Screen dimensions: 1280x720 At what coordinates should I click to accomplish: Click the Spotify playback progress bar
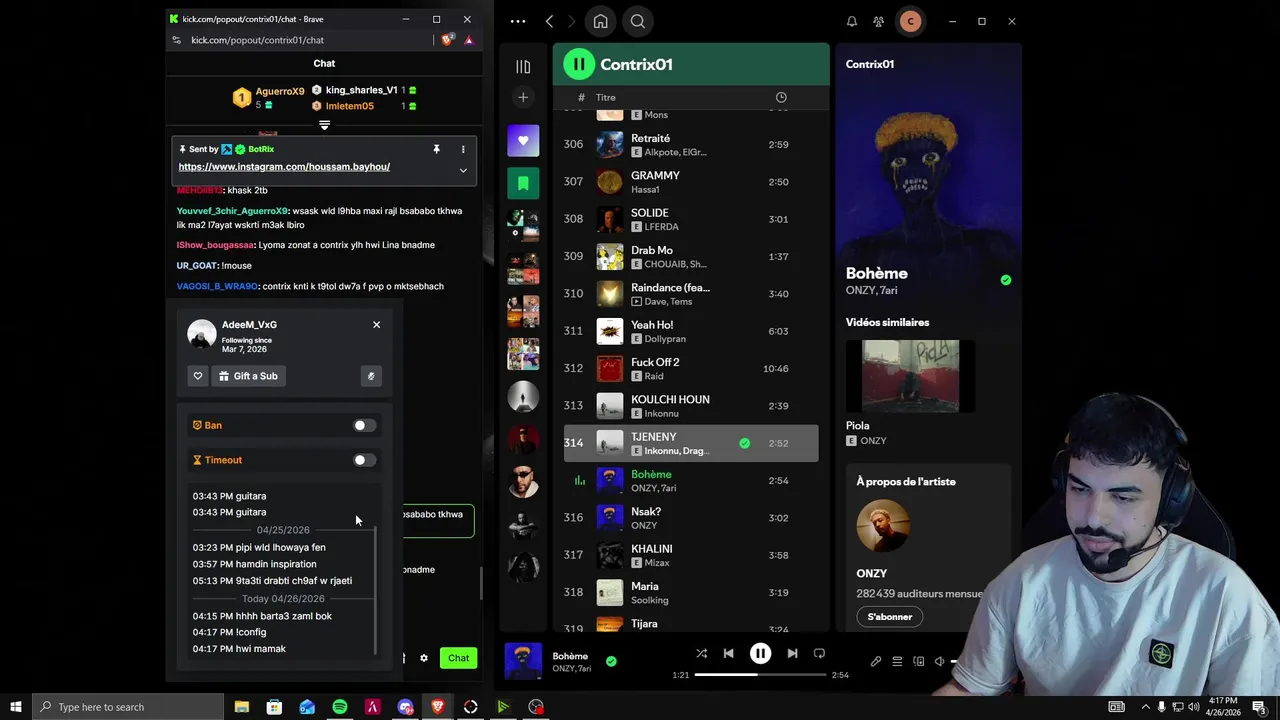point(760,675)
